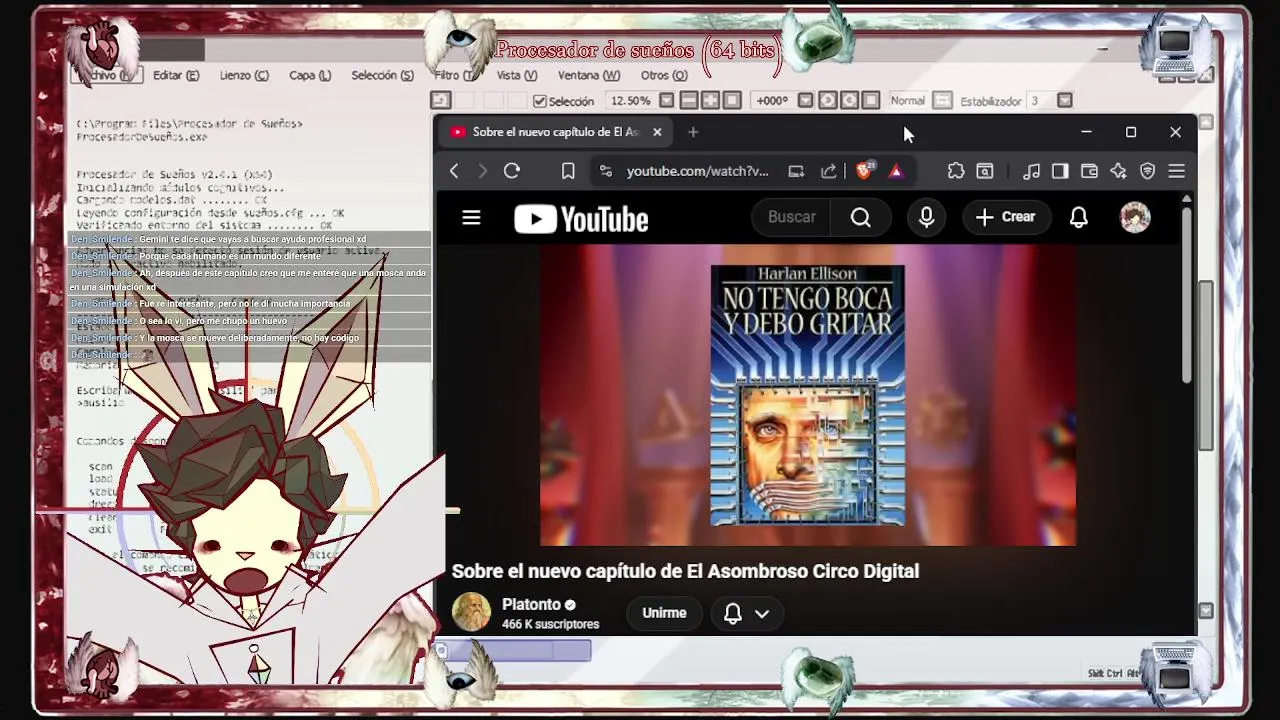Open the account avatar menu

[1135, 217]
